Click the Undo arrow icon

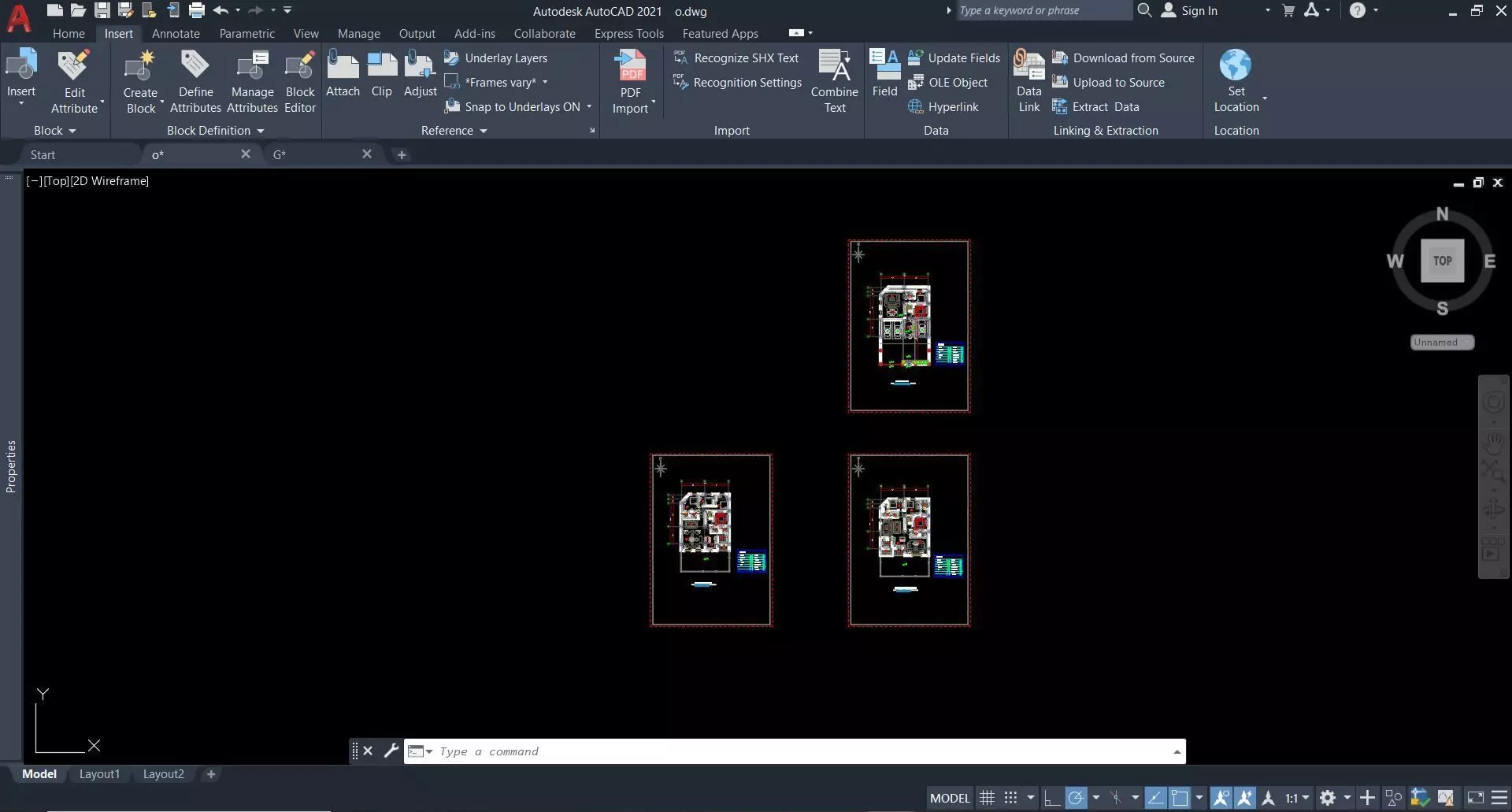click(x=220, y=10)
